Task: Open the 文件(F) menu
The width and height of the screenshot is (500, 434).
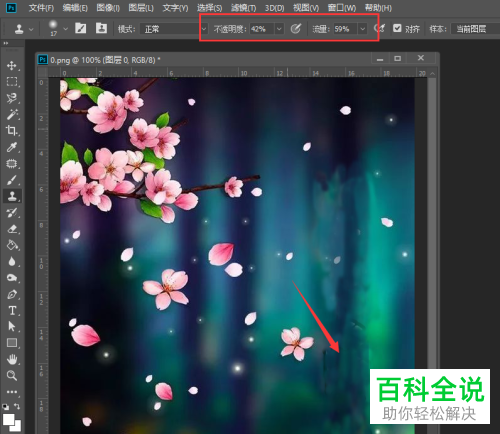Action: [41, 8]
